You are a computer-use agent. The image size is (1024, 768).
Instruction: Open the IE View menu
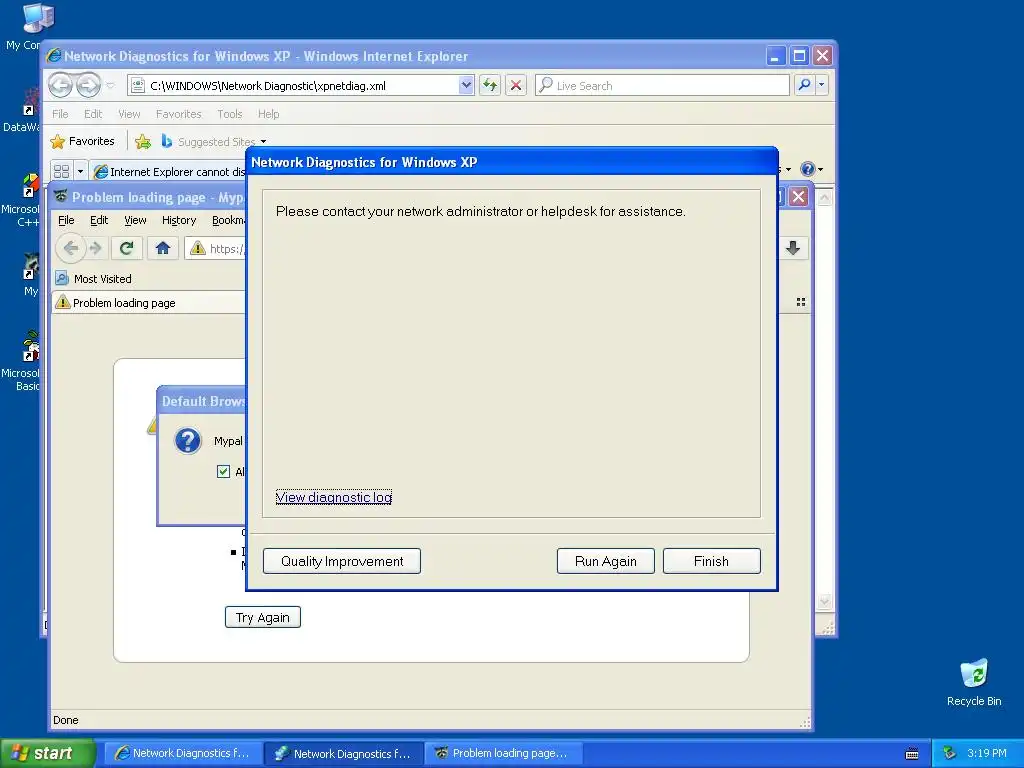(129, 114)
